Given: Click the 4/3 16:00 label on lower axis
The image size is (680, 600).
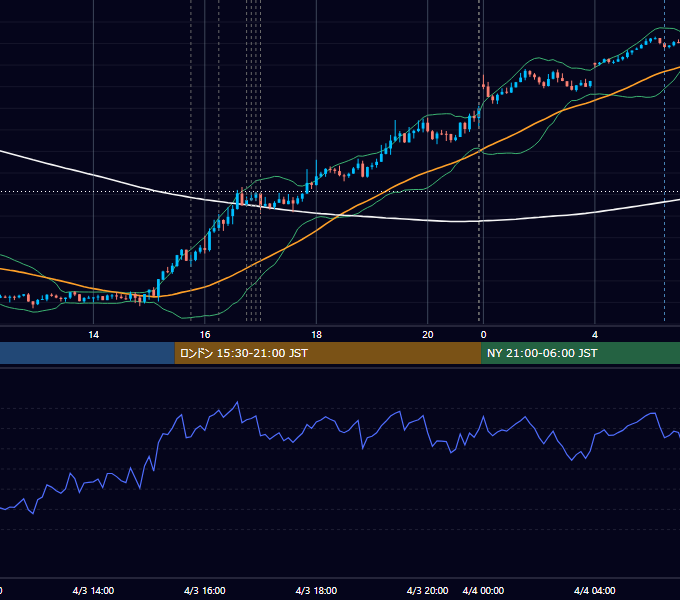Looking at the screenshot, I should (205, 590).
